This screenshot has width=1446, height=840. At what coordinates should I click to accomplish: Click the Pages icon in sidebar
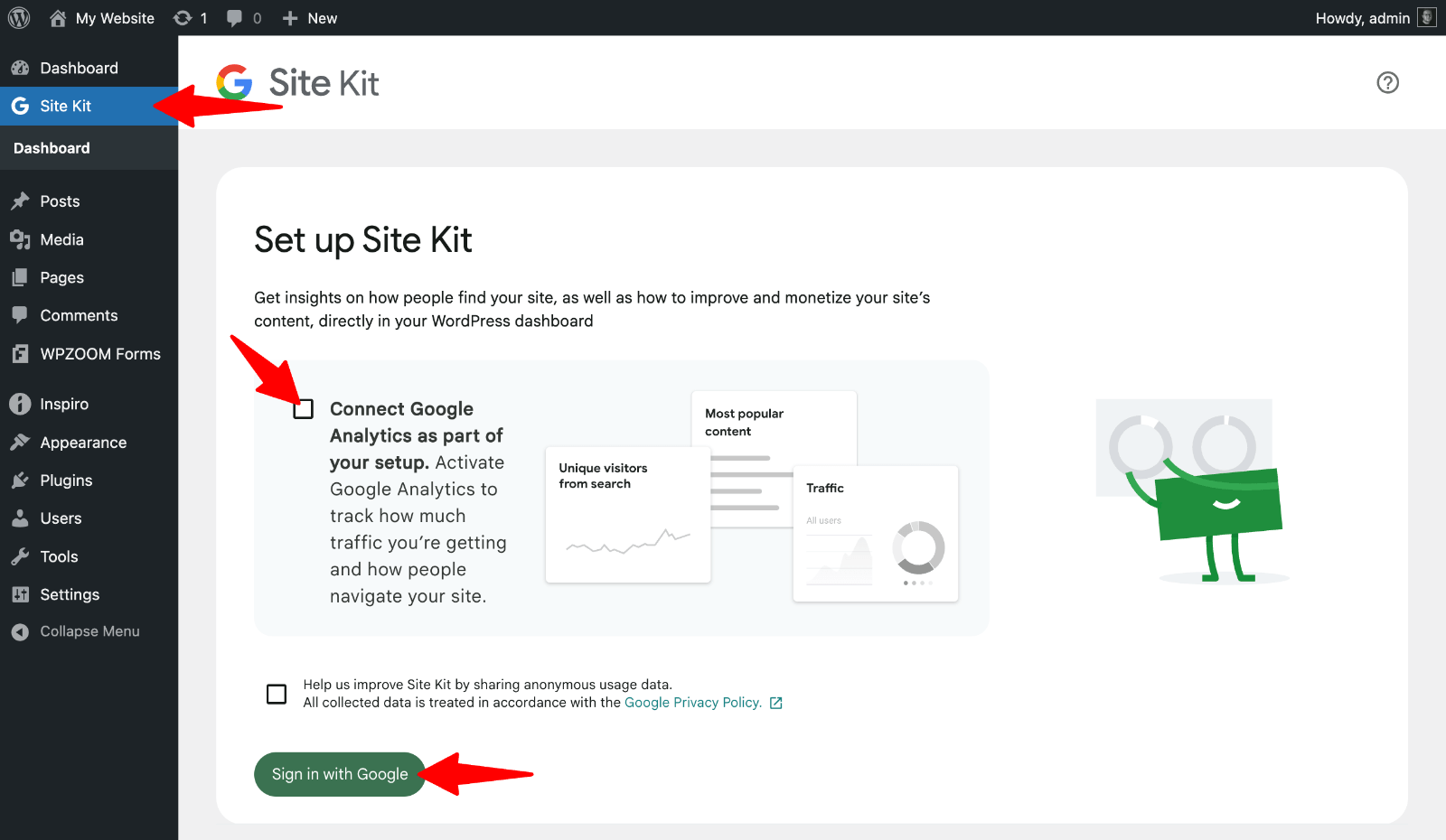pos(20,277)
